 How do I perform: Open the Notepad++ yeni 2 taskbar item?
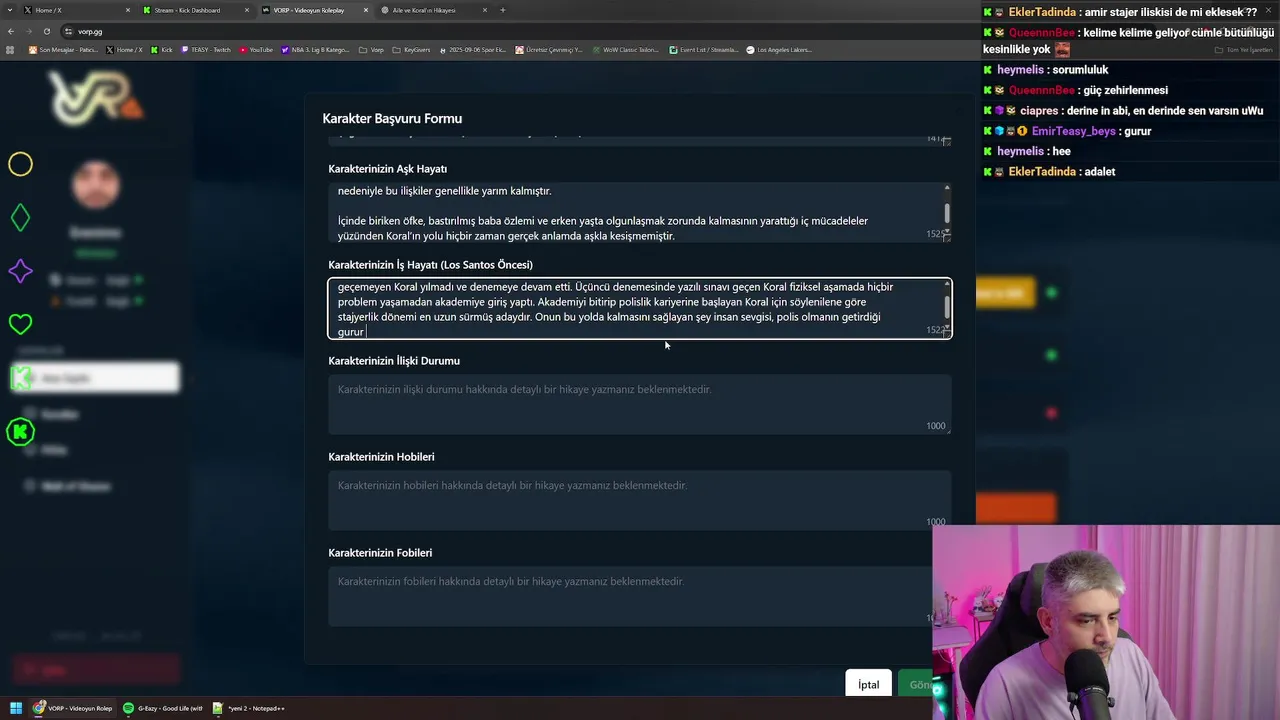coord(250,708)
